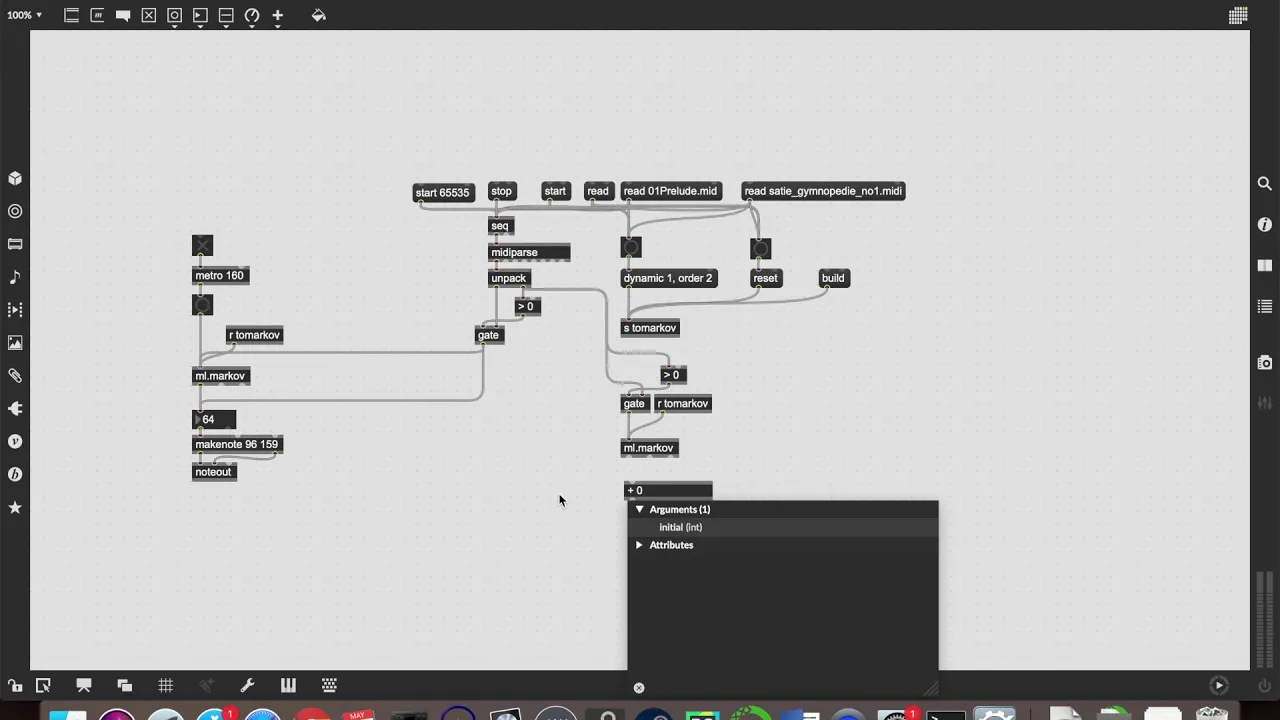Open the reference book right sidebar icon
Viewport: 1280px width, 720px height.
click(1264, 266)
